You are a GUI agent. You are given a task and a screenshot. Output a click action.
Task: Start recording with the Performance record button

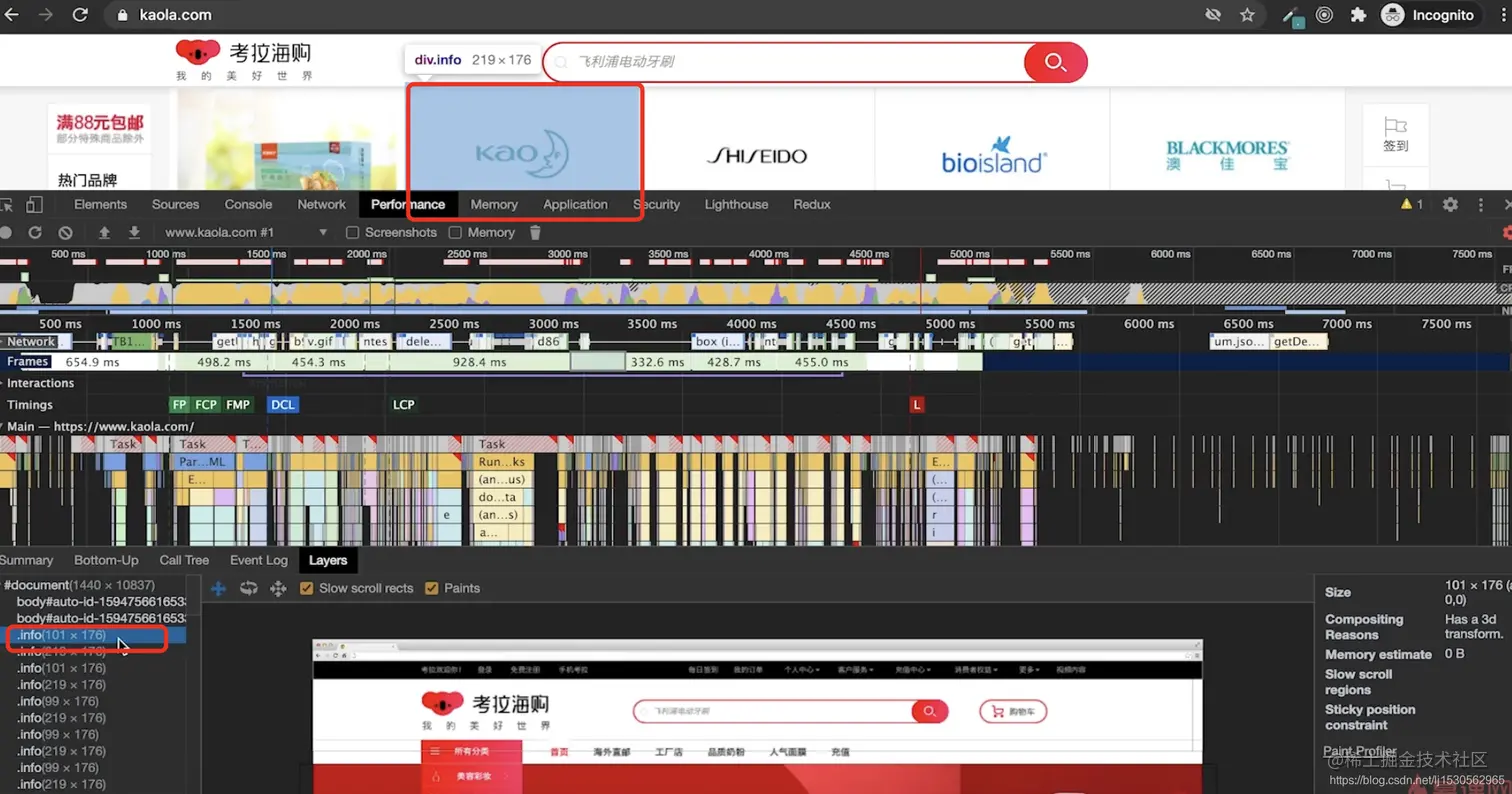6,232
